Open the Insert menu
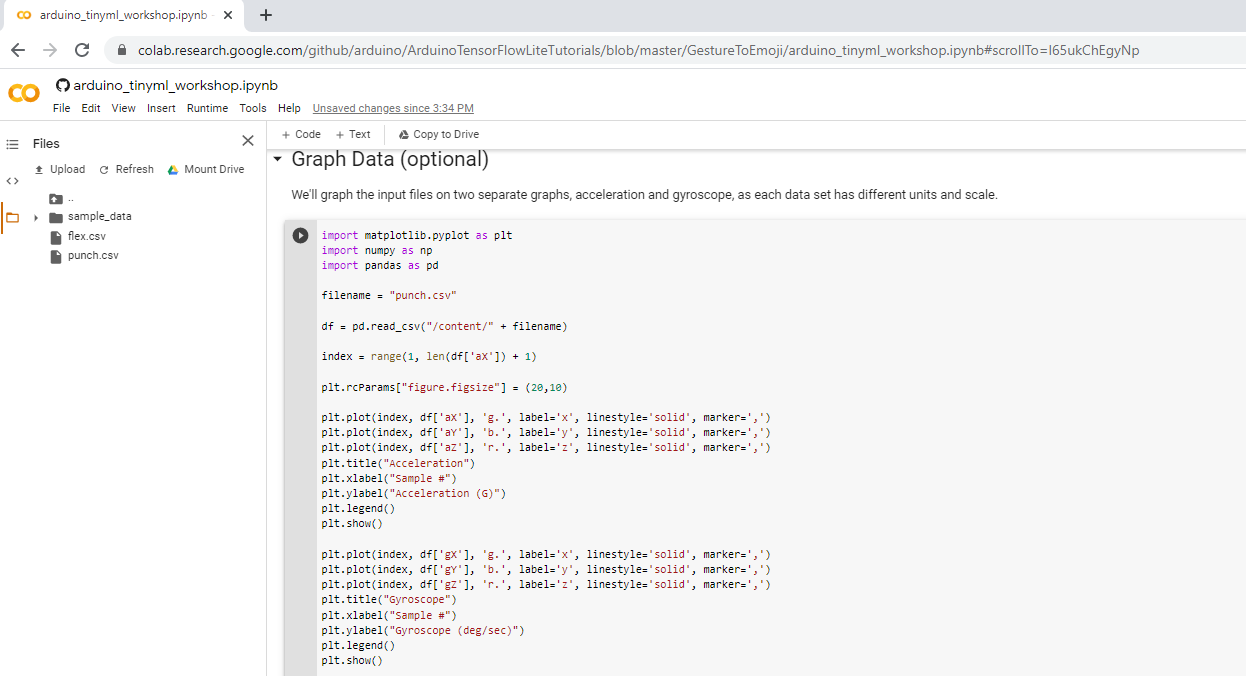The height and width of the screenshot is (676, 1246). pos(161,108)
